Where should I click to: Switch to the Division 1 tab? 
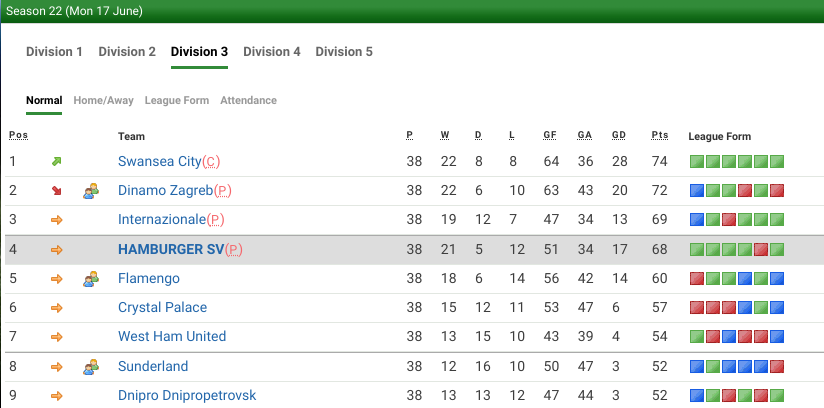[54, 52]
